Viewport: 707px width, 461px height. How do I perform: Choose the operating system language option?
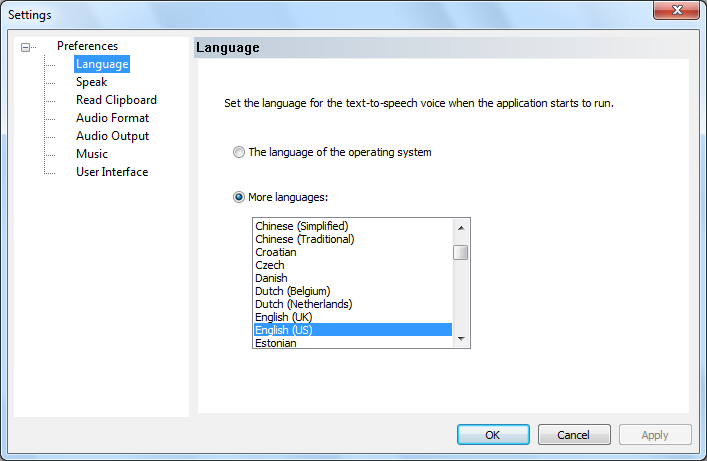pyautogui.click(x=238, y=152)
